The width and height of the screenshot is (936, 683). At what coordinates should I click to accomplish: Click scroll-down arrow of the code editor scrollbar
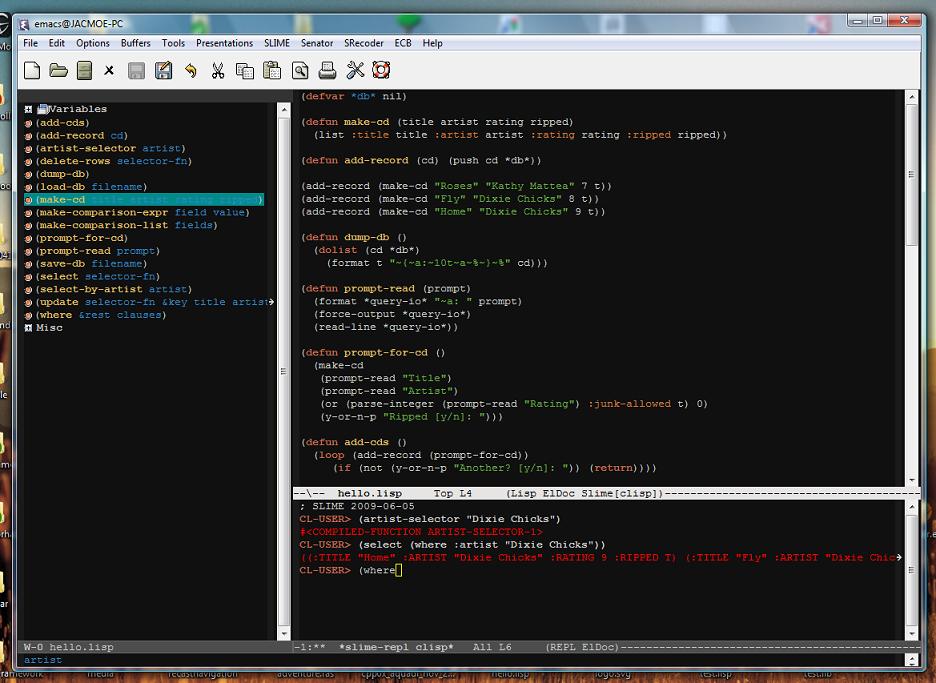coord(912,480)
